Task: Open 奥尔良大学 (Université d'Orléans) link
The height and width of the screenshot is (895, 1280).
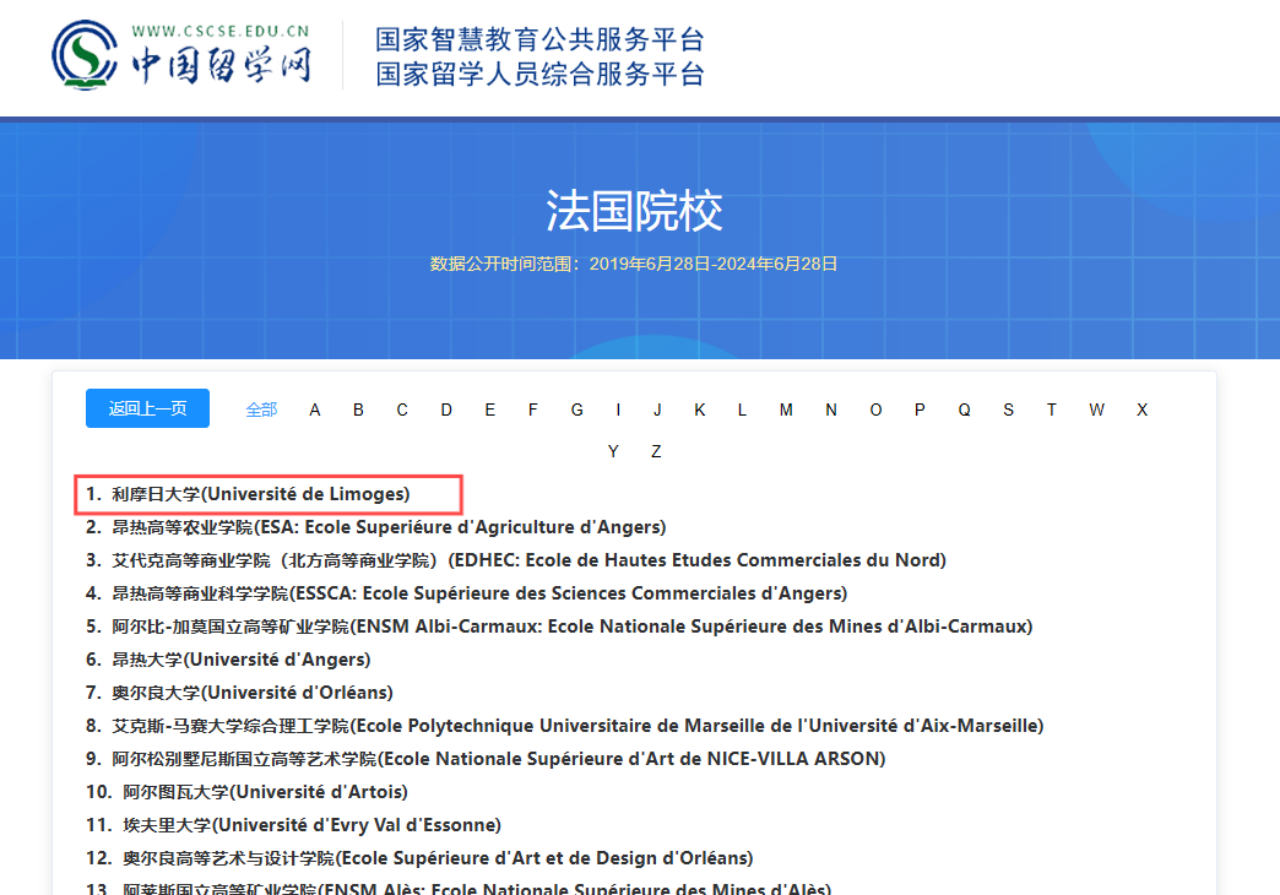Action: tap(252, 692)
